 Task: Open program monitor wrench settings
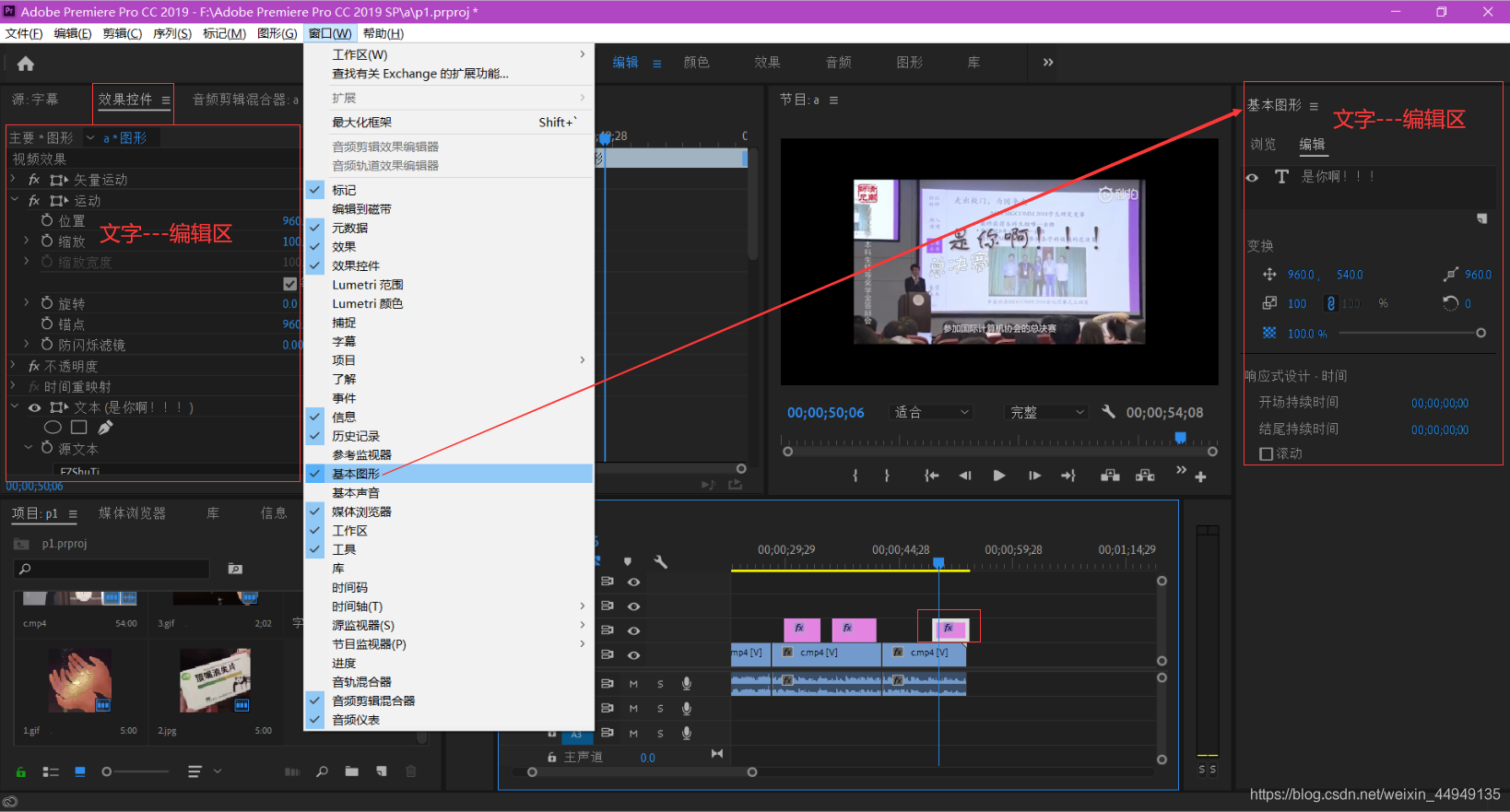point(1109,412)
